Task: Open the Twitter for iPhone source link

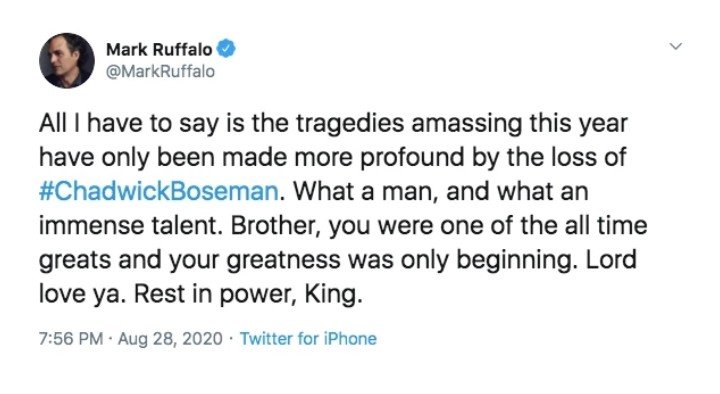Action: pos(308,339)
